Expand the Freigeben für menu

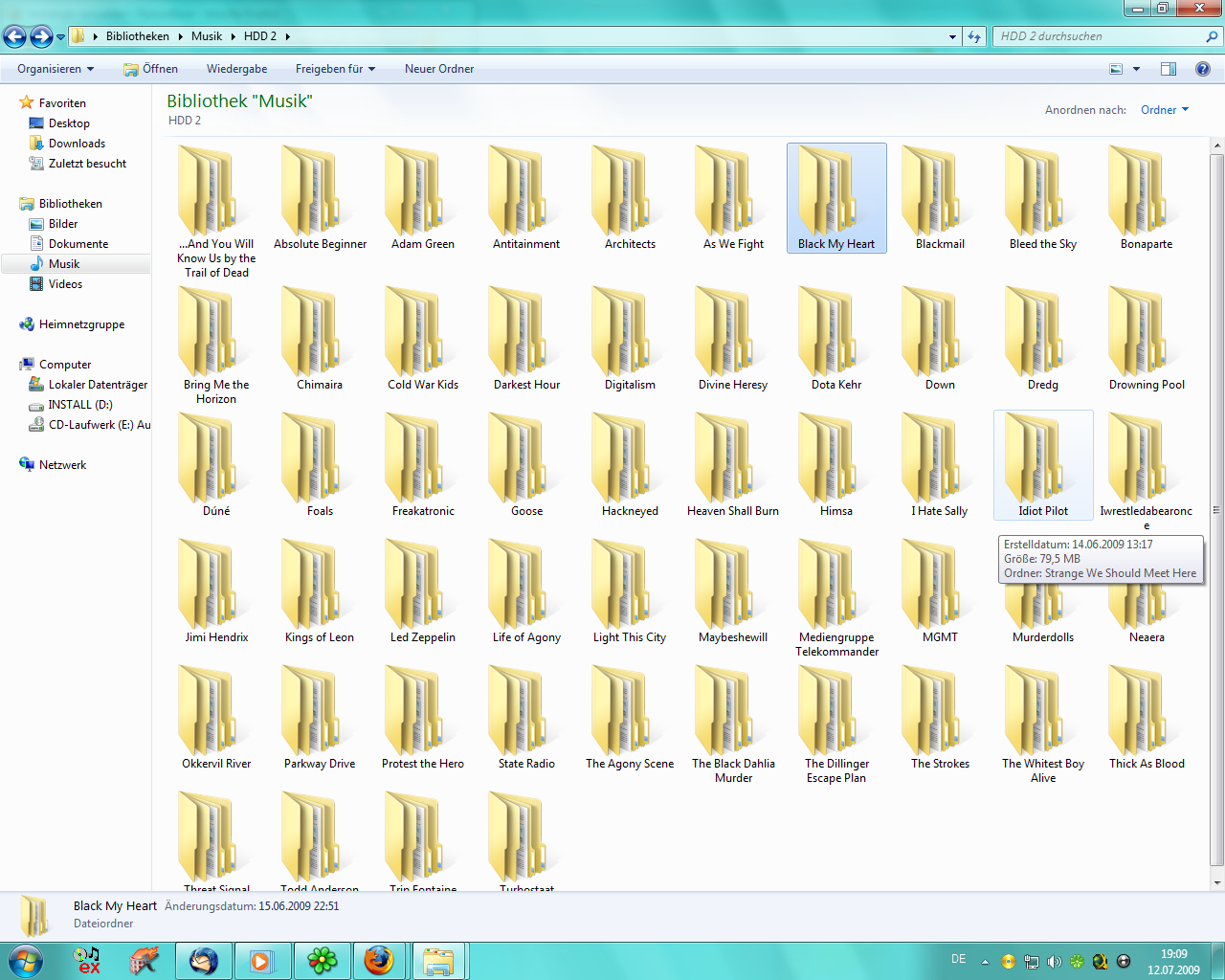335,69
